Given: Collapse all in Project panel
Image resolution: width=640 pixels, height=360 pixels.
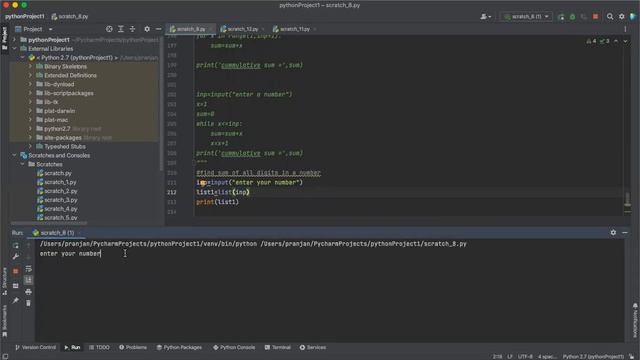Looking at the screenshot, I should click(x=132, y=29).
